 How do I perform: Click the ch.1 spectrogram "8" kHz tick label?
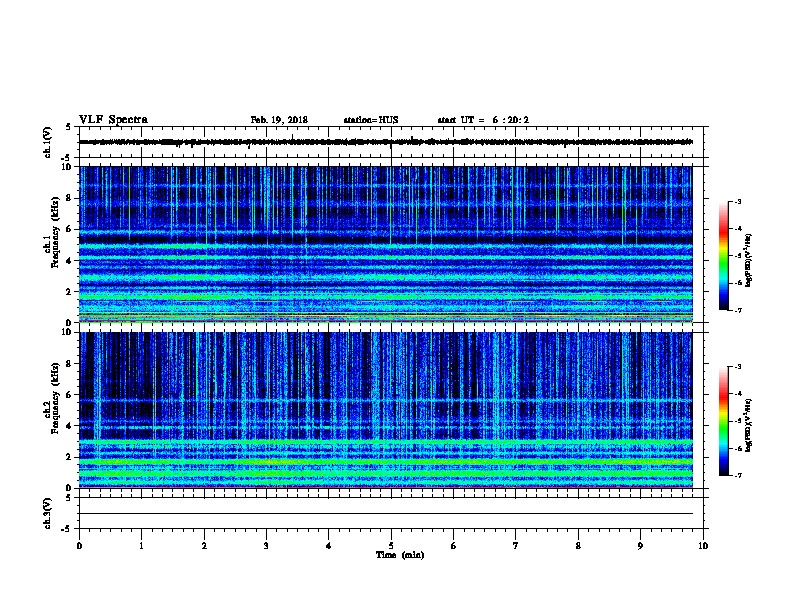[x=69, y=198]
